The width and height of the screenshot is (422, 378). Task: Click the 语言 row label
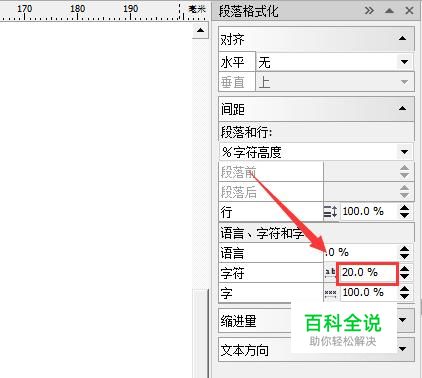[x=232, y=253]
